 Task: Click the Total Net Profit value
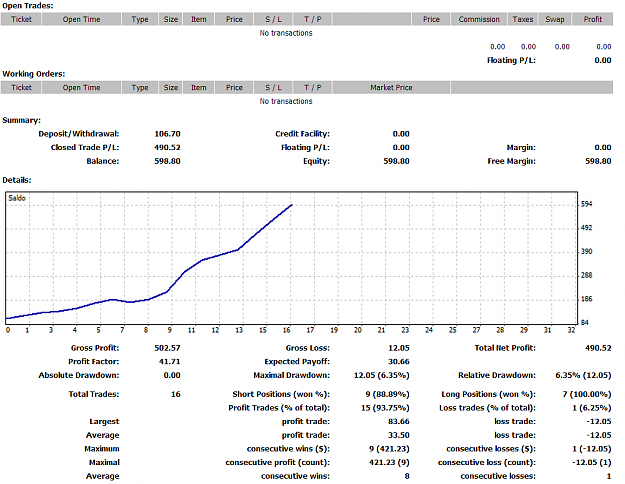(x=598, y=348)
